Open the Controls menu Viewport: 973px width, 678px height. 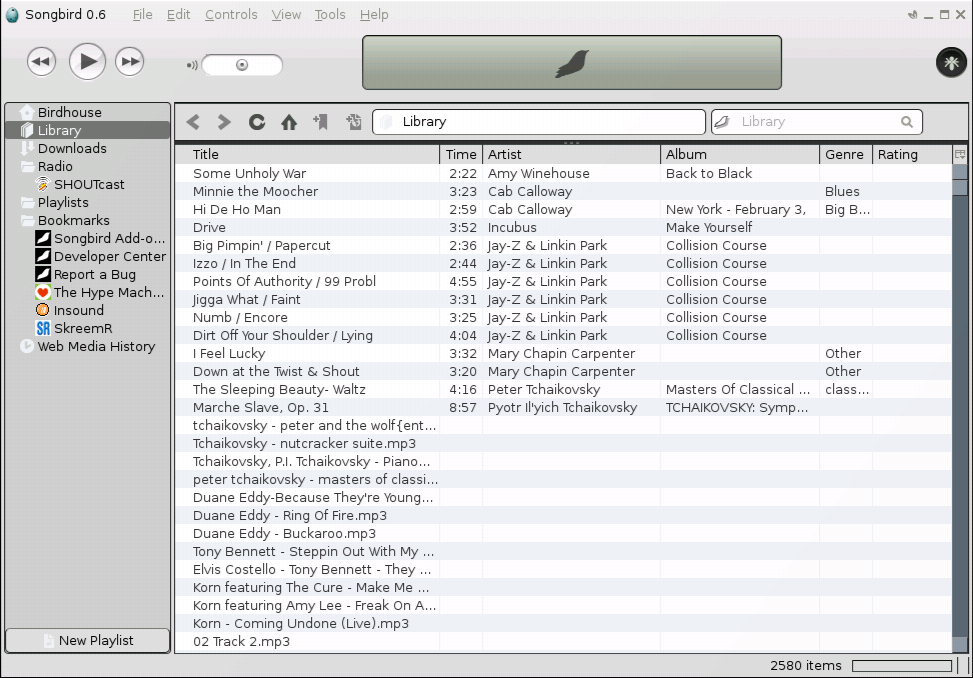pos(231,14)
